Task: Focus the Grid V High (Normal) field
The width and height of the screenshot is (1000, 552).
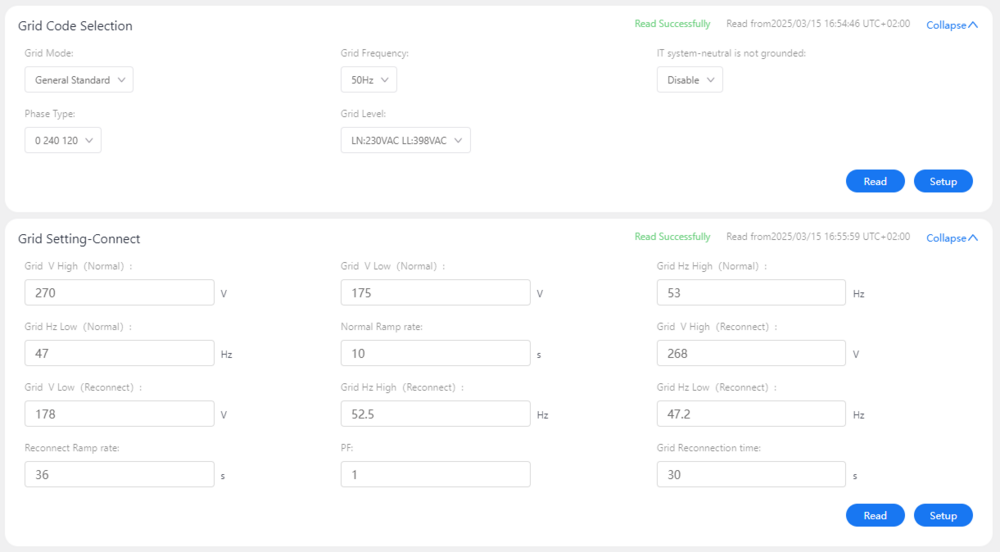Action: click(x=119, y=293)
